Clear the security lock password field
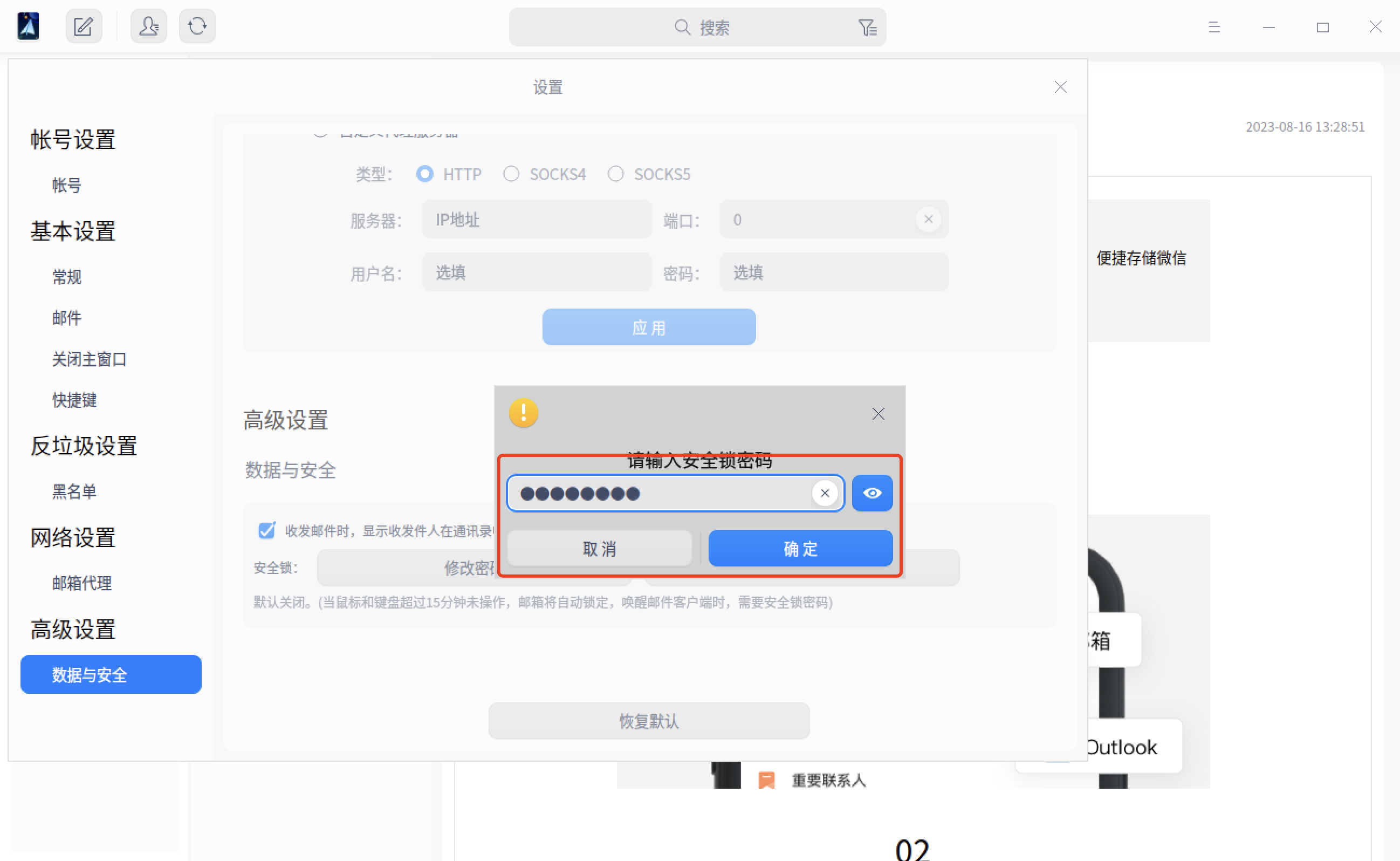This screenshot has height=861, width=1400. pyautogui.click(x=825, y=493)
